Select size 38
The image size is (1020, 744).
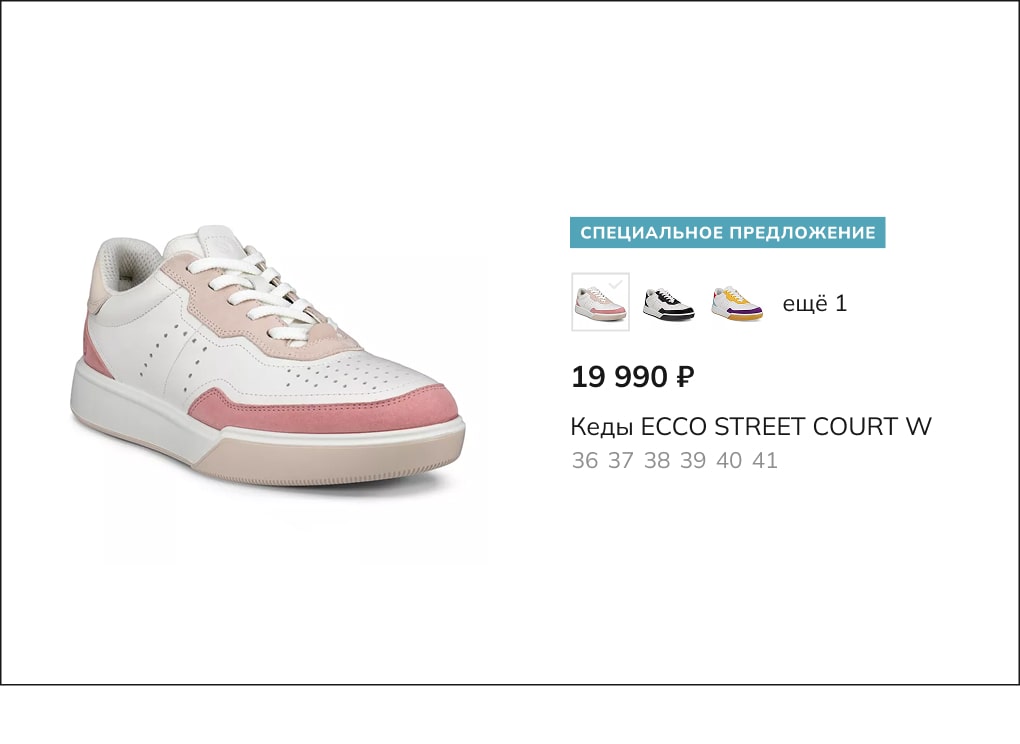click(x=656, y=460)
